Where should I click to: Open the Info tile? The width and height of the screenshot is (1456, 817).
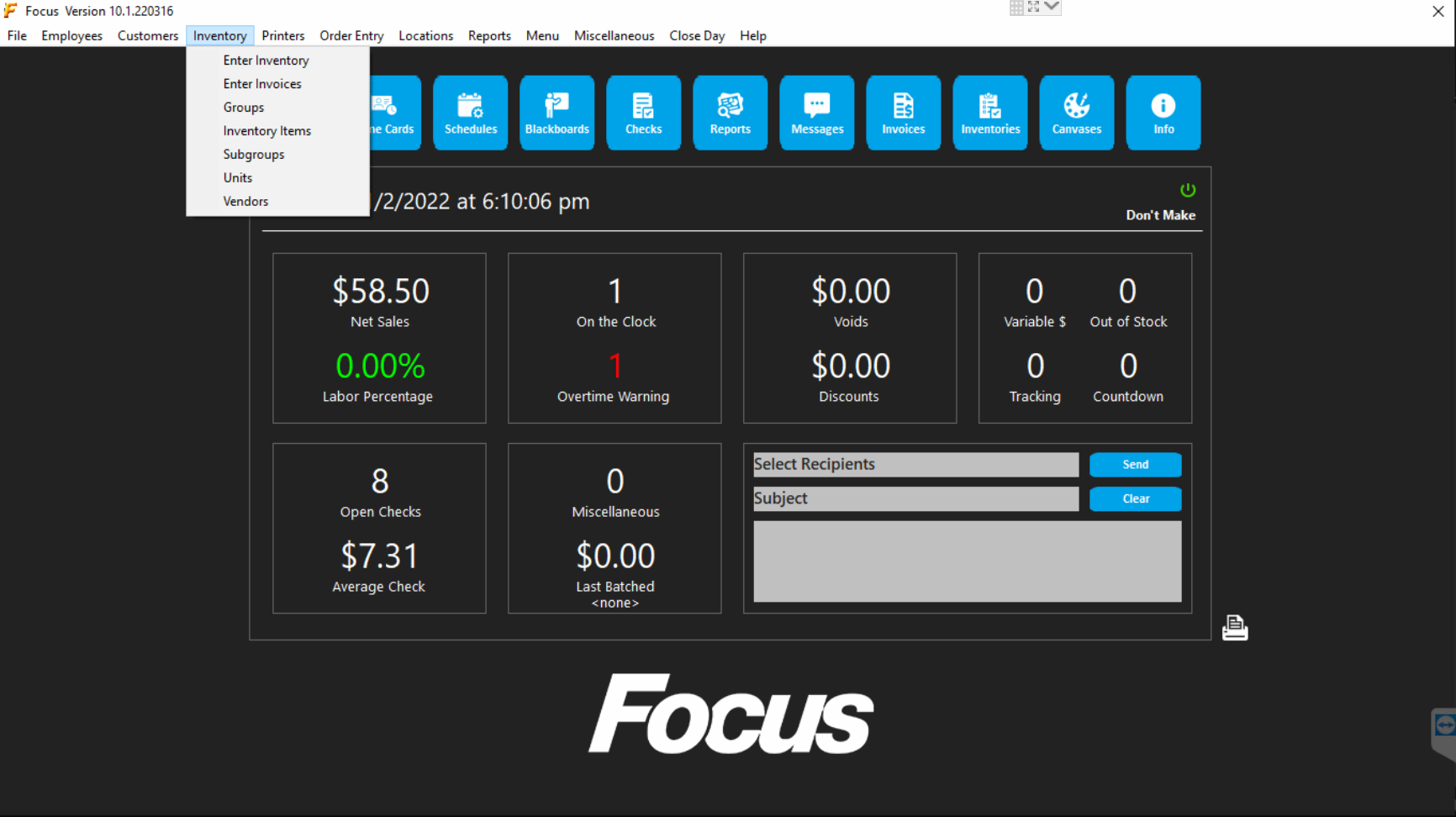pos(1163,113)
